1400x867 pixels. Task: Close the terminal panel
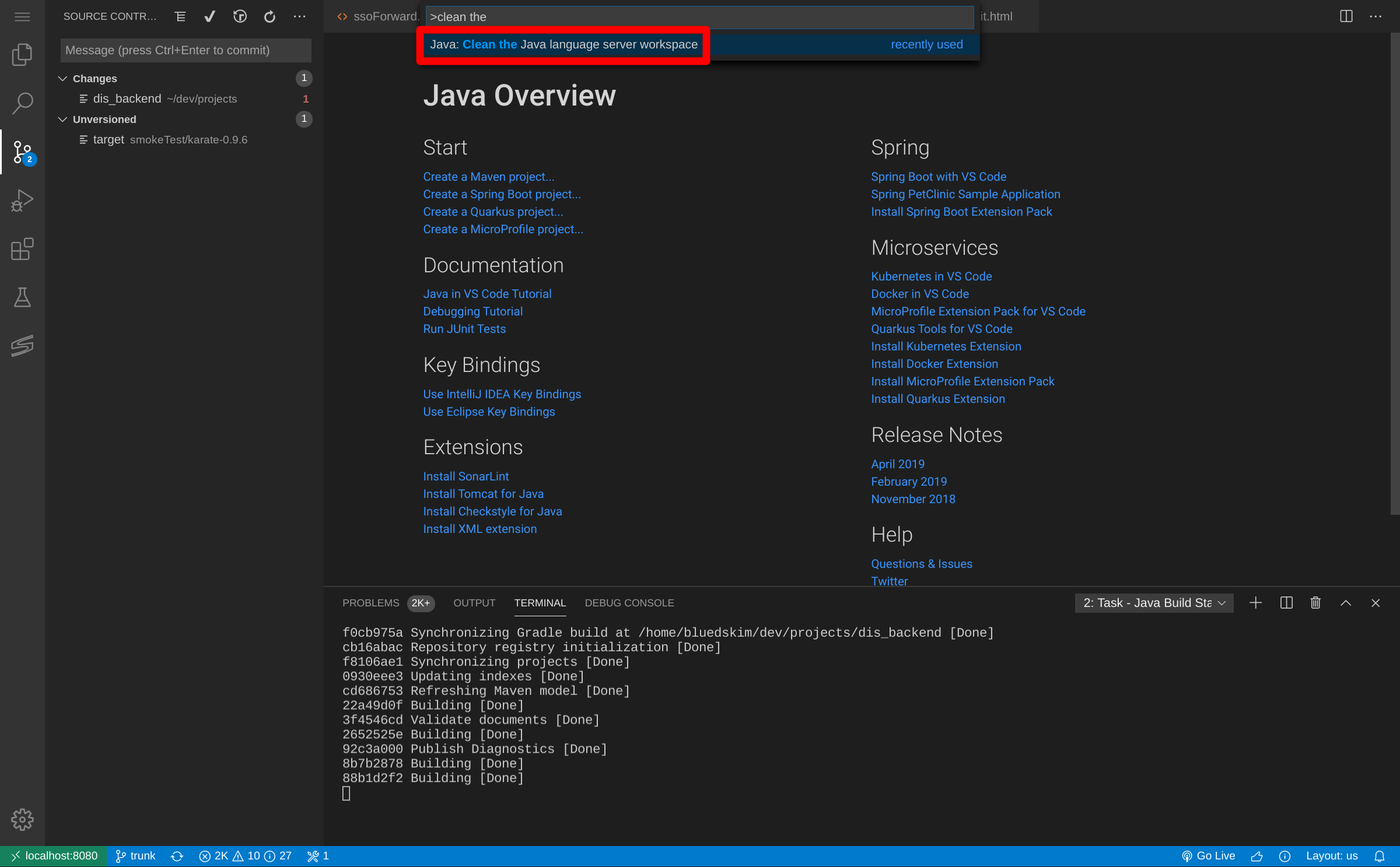point(1375,603)
